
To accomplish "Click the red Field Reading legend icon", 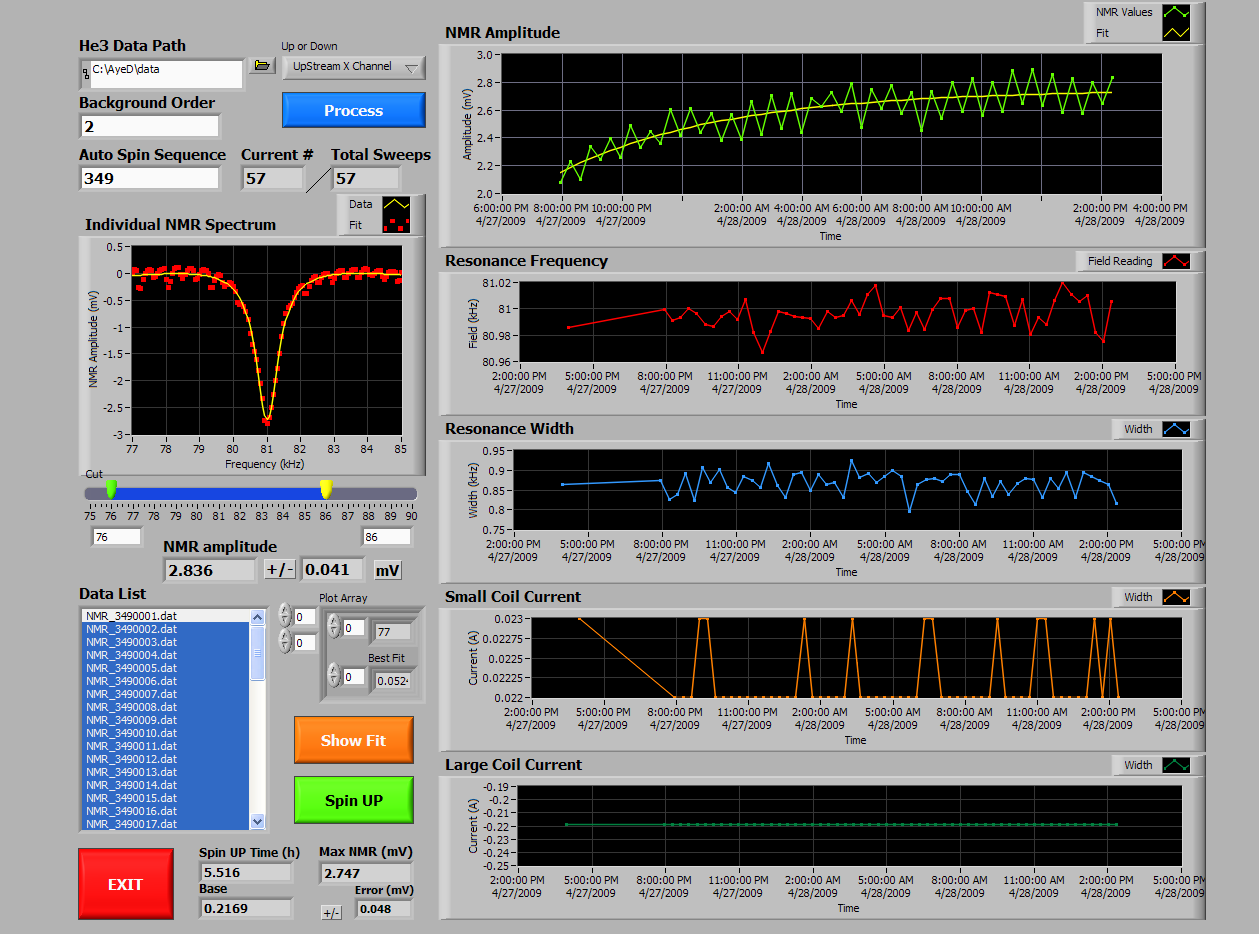I will [1176, 261].
